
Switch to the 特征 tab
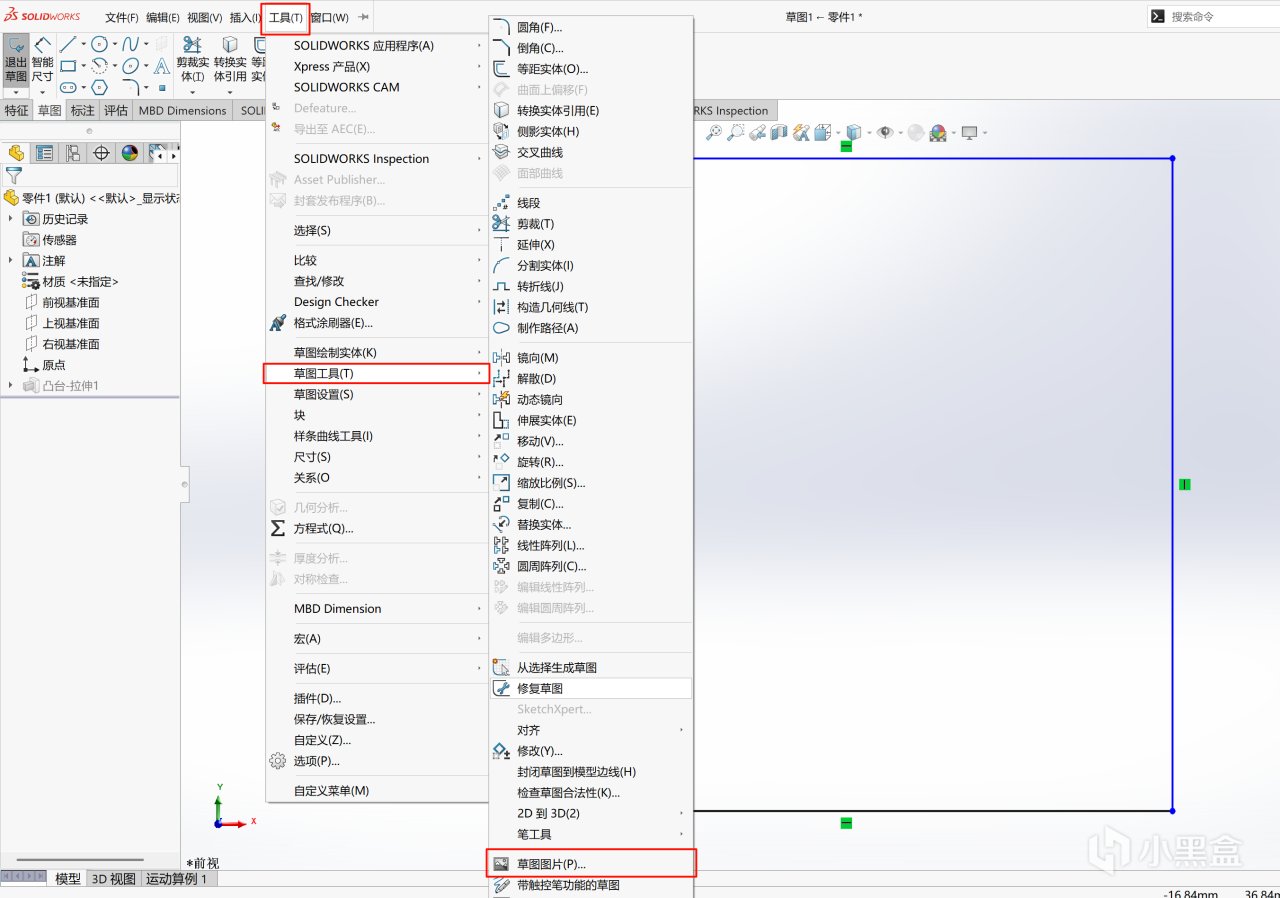(x=17, y=111)
